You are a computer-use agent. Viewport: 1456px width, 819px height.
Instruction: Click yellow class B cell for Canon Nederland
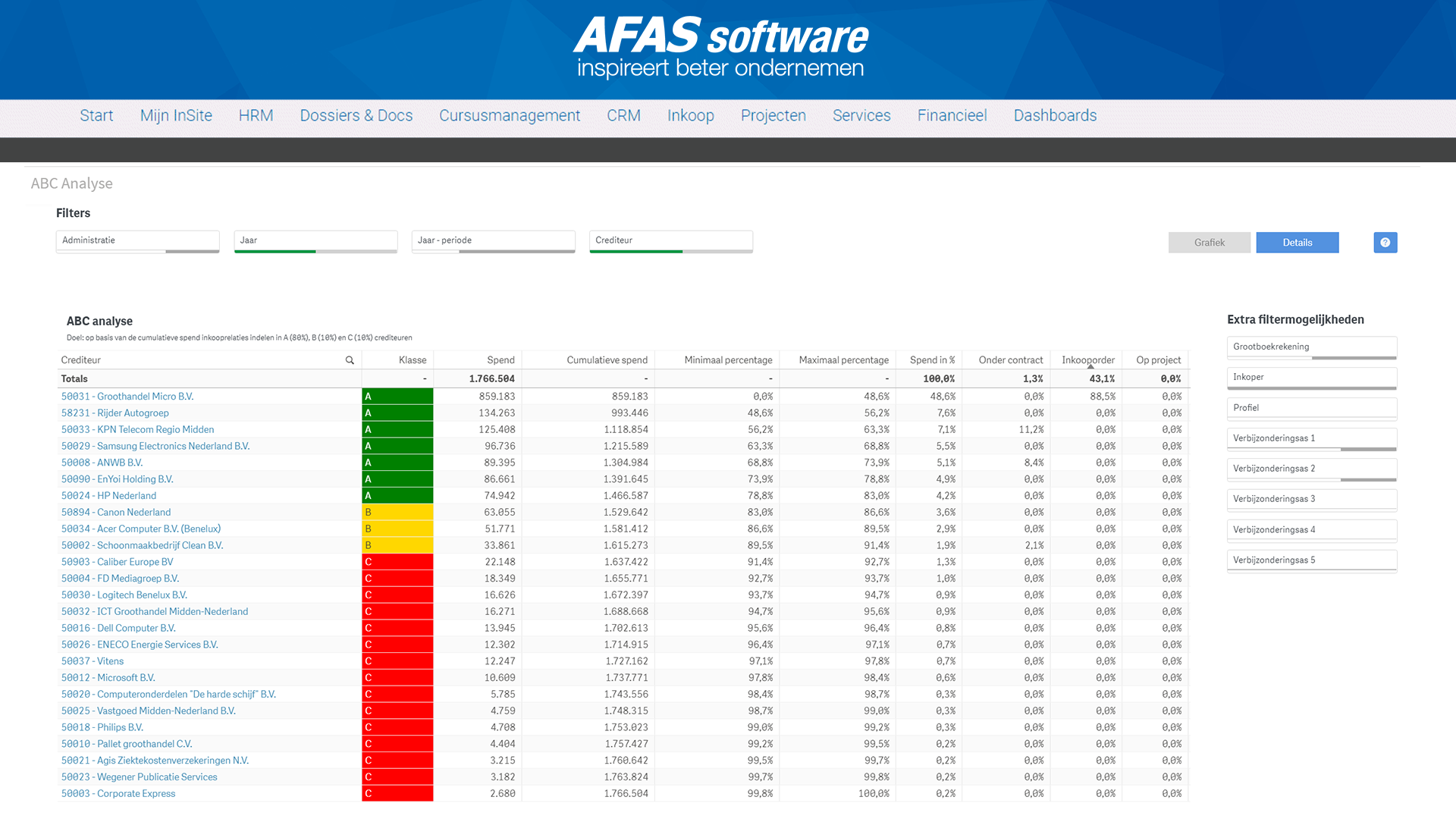397,513
